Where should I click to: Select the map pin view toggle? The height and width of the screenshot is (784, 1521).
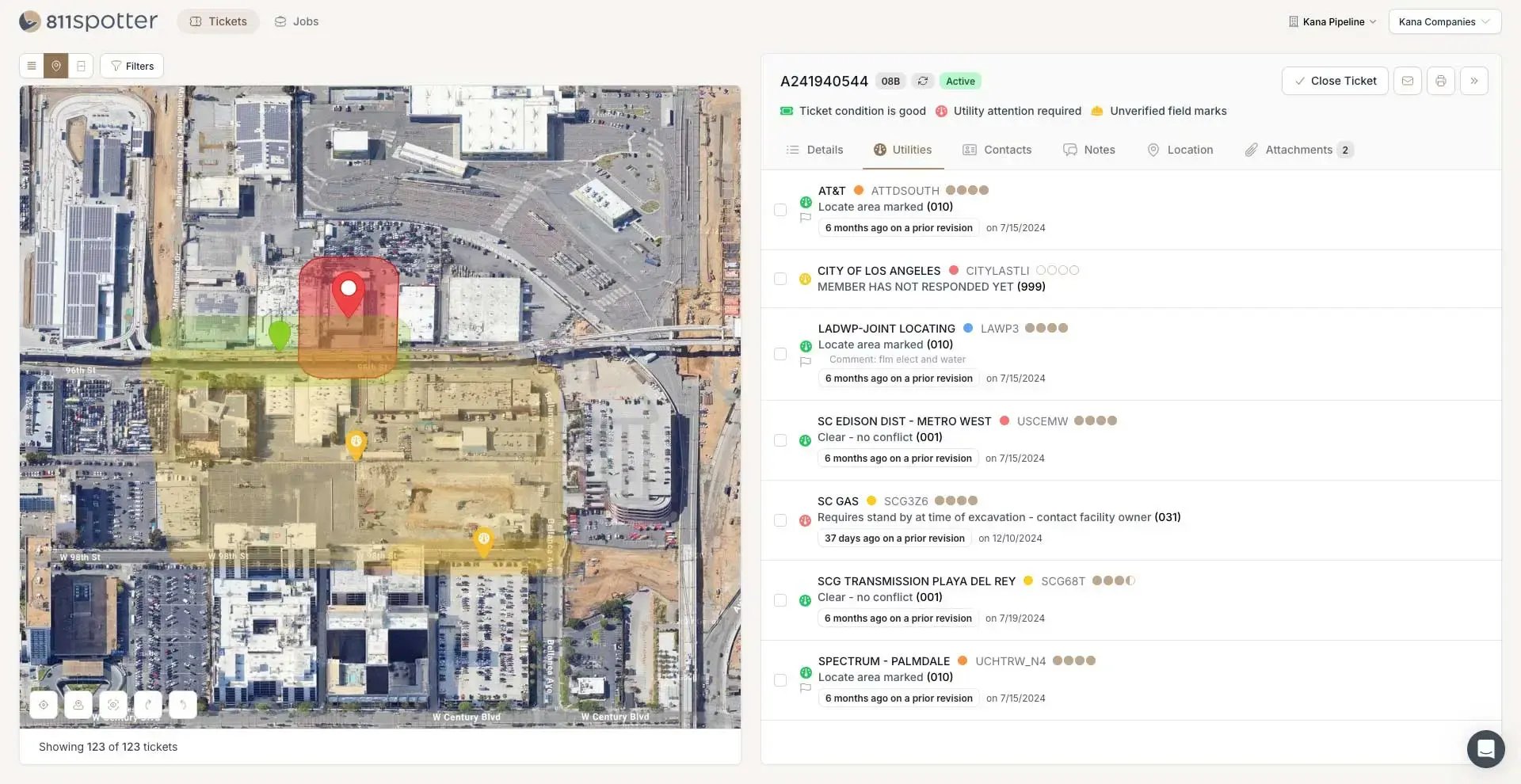pyautogui.click(x=56, y=66)
